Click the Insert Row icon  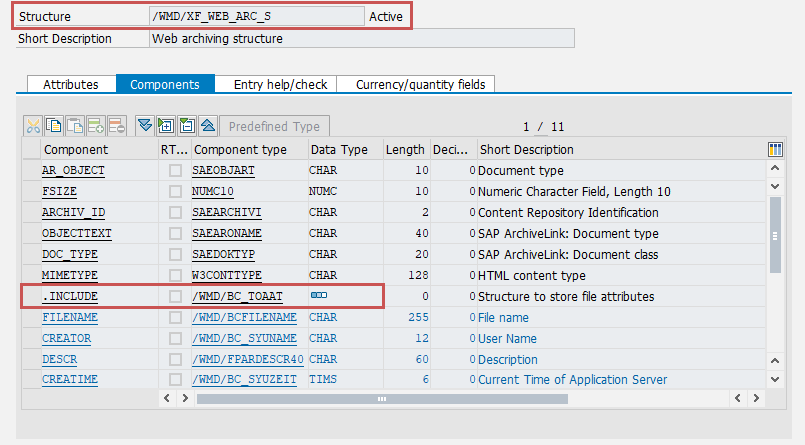pyautogui.click(x=96, y=126)
